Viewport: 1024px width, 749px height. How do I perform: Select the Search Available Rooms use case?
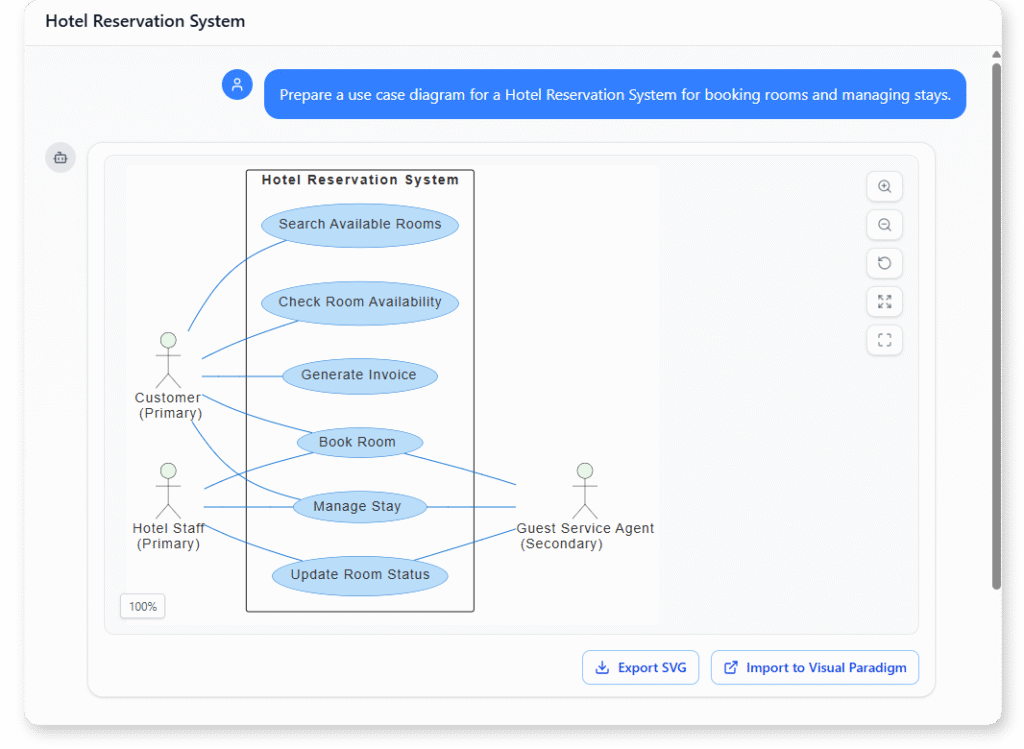(x=360, y=225)
